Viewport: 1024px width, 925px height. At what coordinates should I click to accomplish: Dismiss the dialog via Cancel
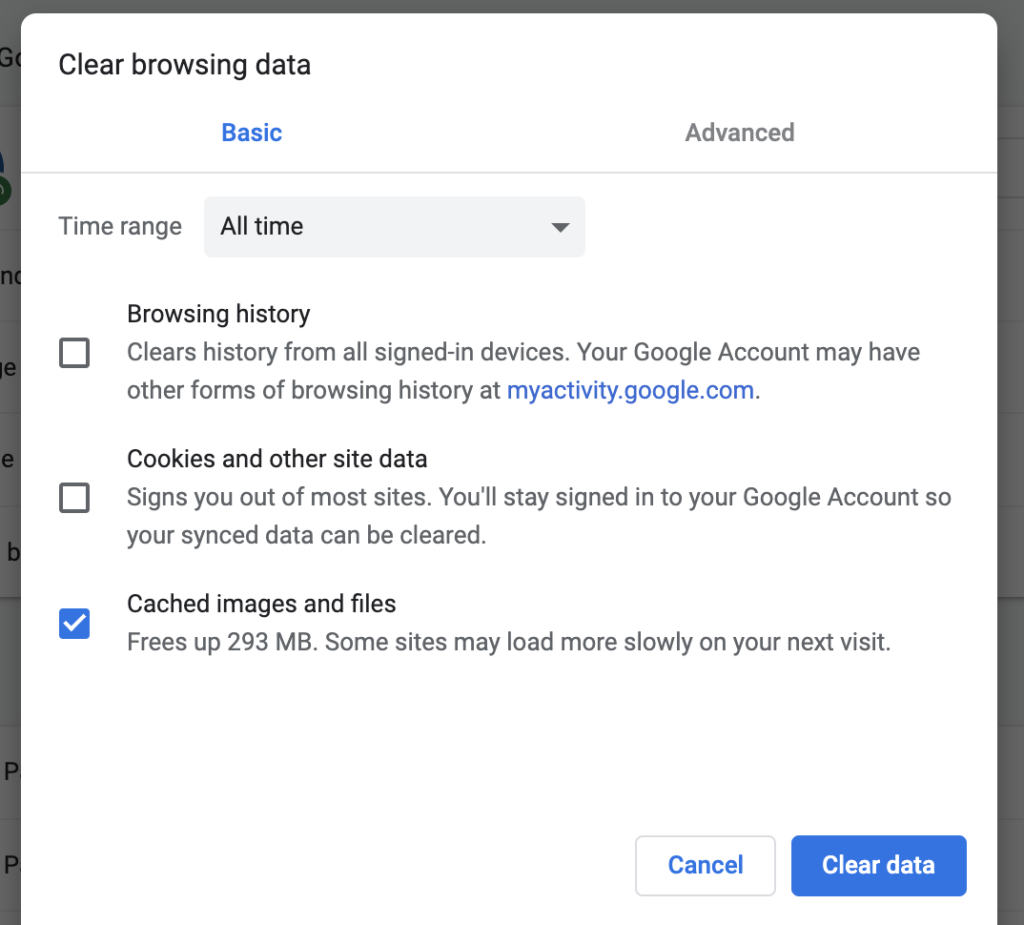(x=705, y=865)
